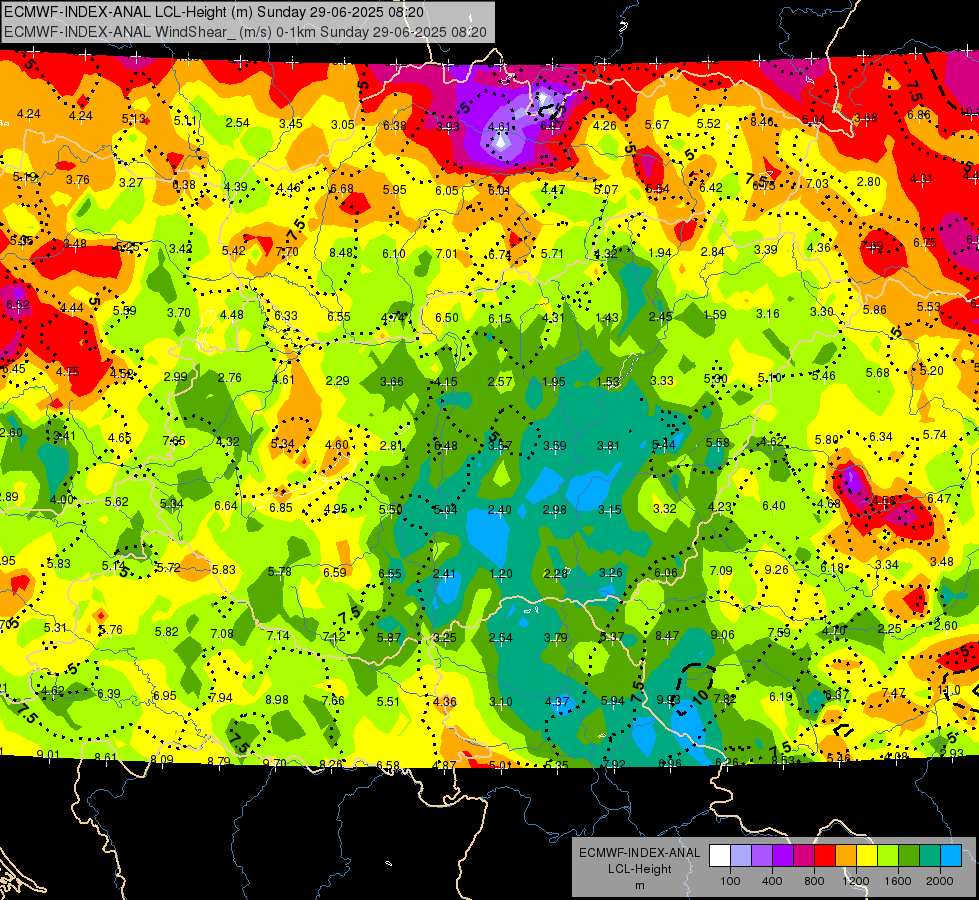
Task: Click the wind shear value 2.29
Action: 338,380
